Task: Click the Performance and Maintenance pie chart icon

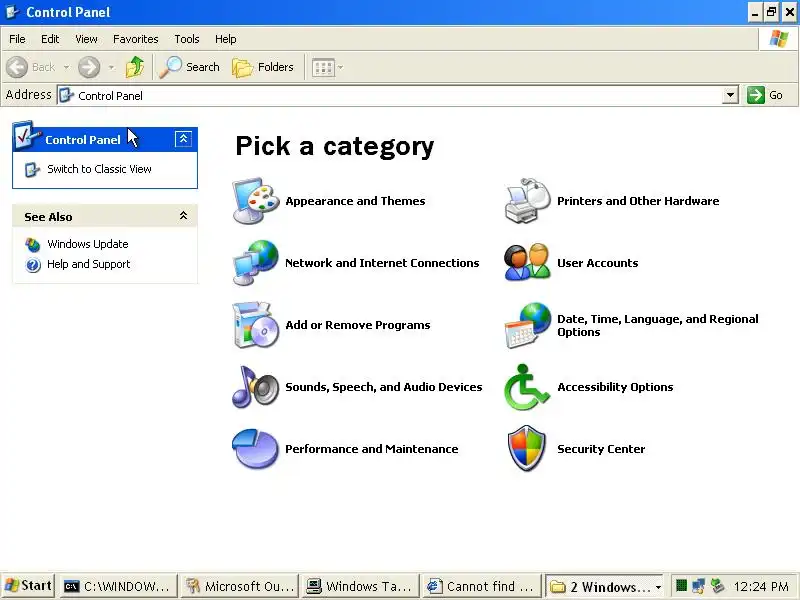Action: pyautogui.click(x=256, y=449)
